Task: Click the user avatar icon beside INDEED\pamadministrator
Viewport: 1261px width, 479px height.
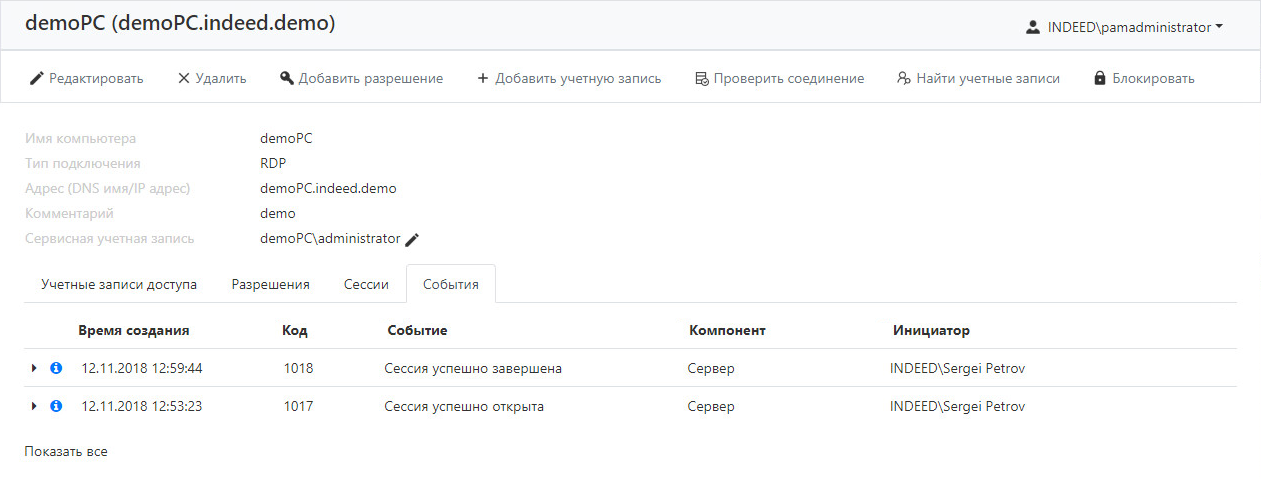Action: (1033, 28)
